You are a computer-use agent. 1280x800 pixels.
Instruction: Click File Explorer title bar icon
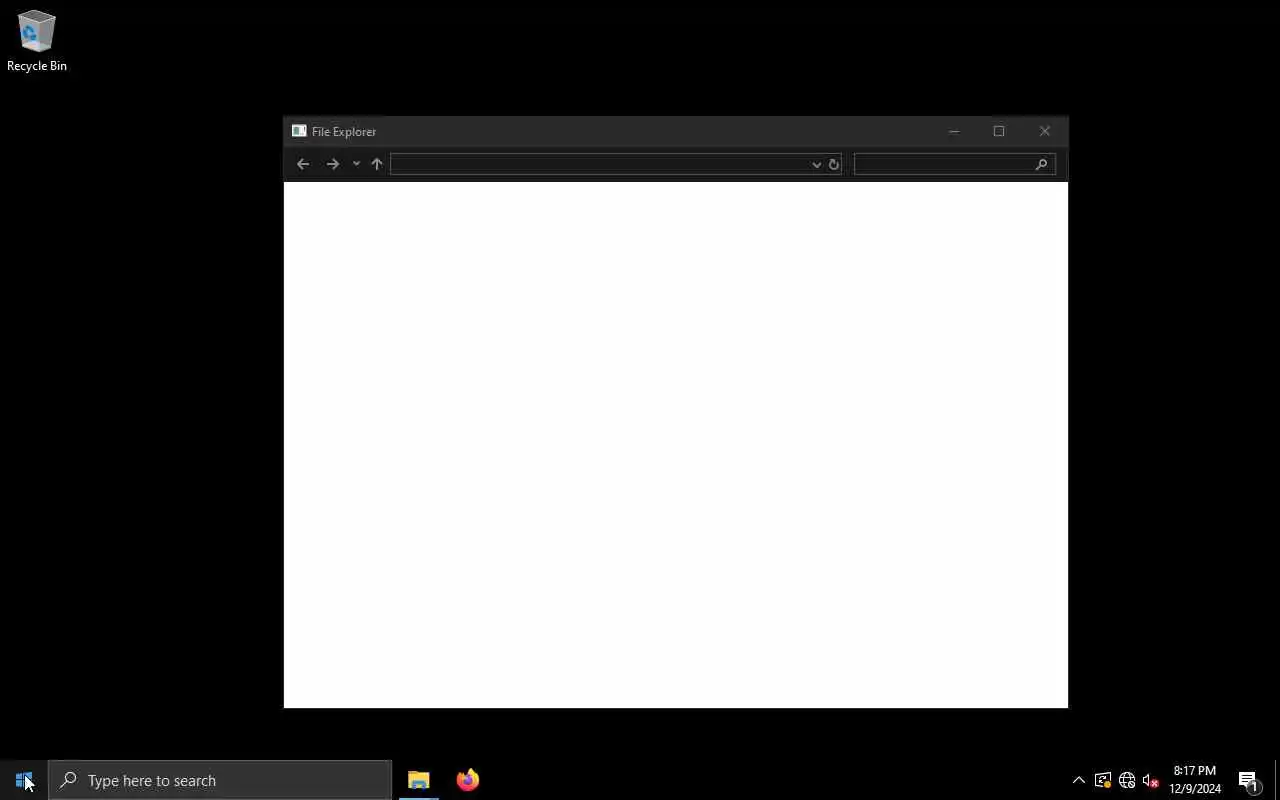coord(299,131)
